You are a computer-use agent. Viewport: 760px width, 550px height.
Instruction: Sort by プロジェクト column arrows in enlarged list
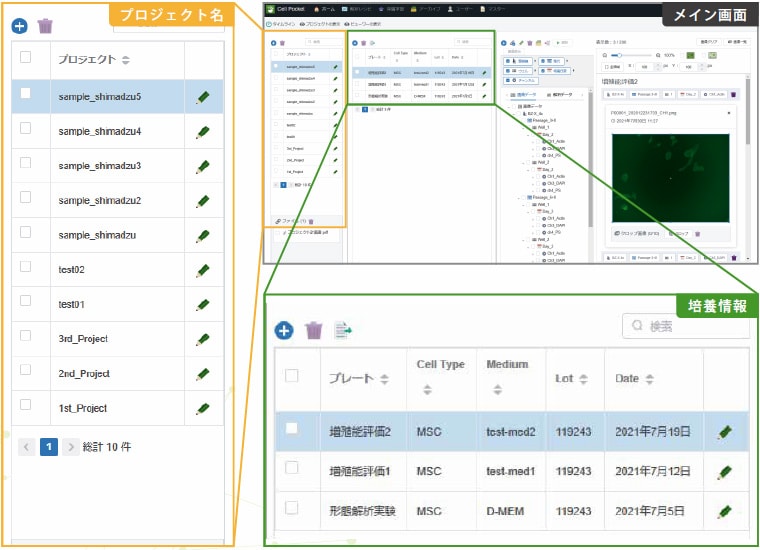click(126, 60)
